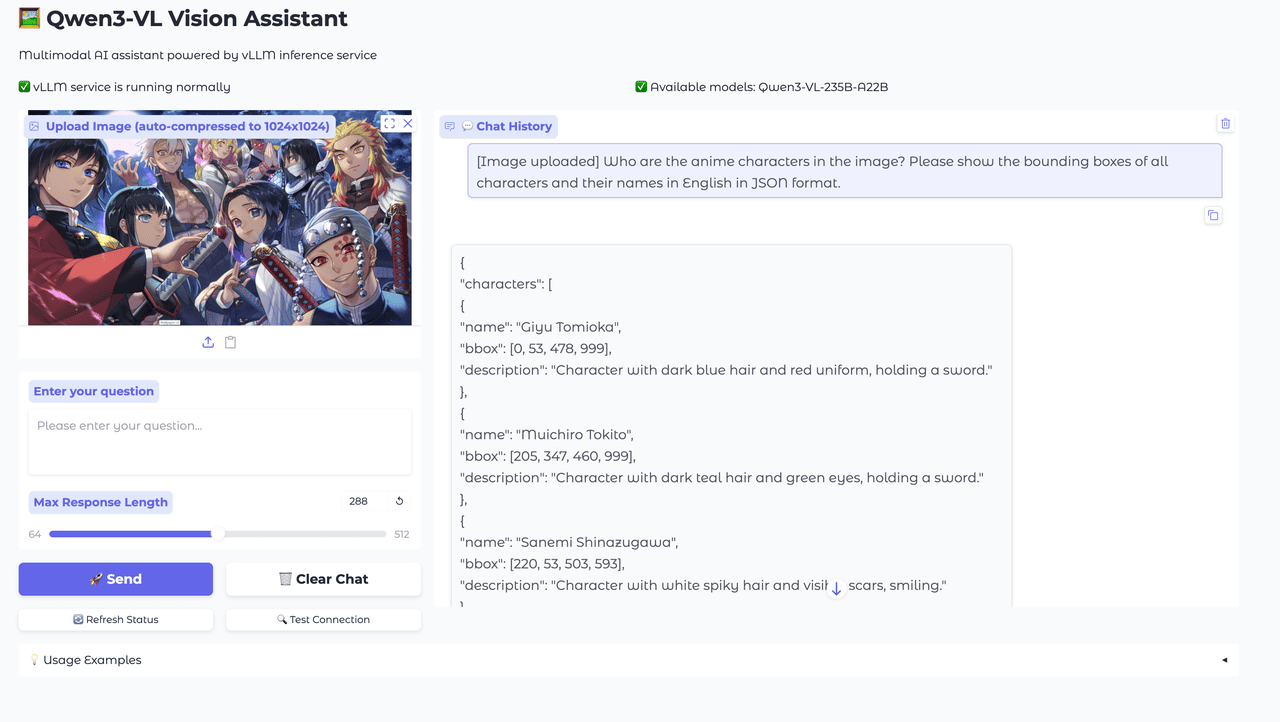Clear chat history with trash icon

coord(1225,124)
